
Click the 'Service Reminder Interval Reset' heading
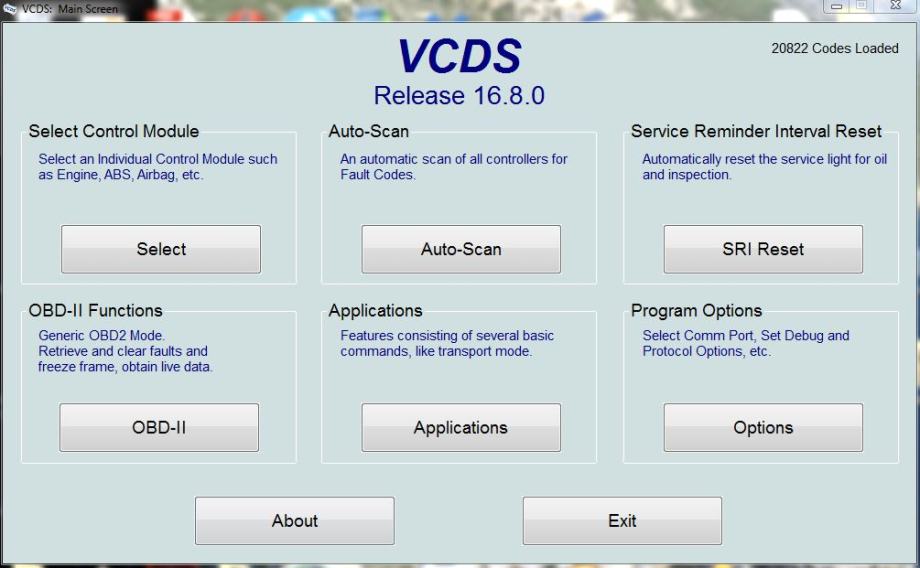click(756, 131)
